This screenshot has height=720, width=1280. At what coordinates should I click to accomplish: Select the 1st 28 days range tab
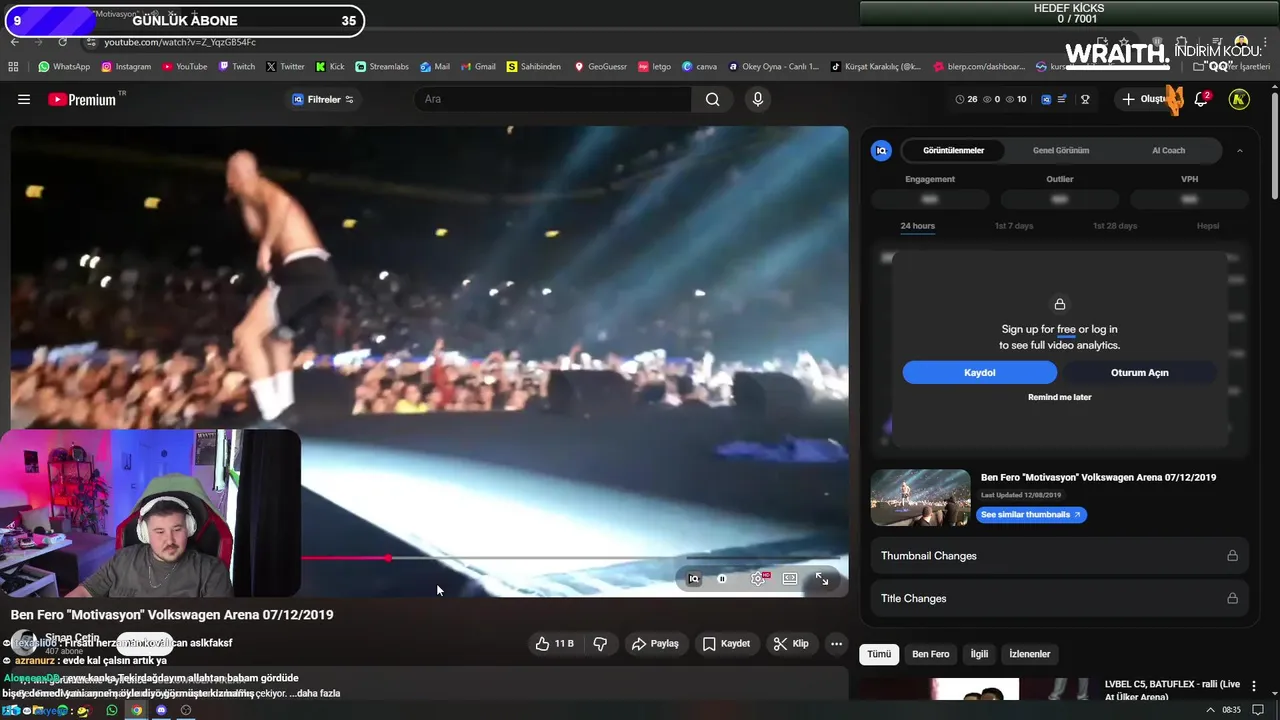(x=1115, y=226)
